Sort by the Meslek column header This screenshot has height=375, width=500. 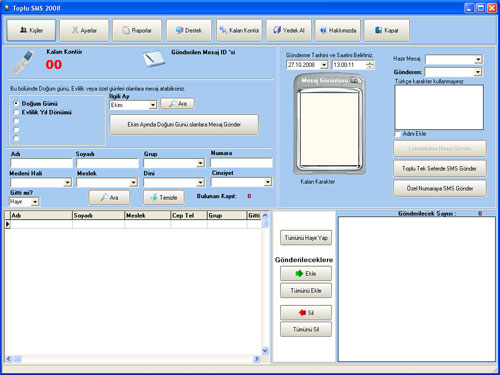coord(148,216)
